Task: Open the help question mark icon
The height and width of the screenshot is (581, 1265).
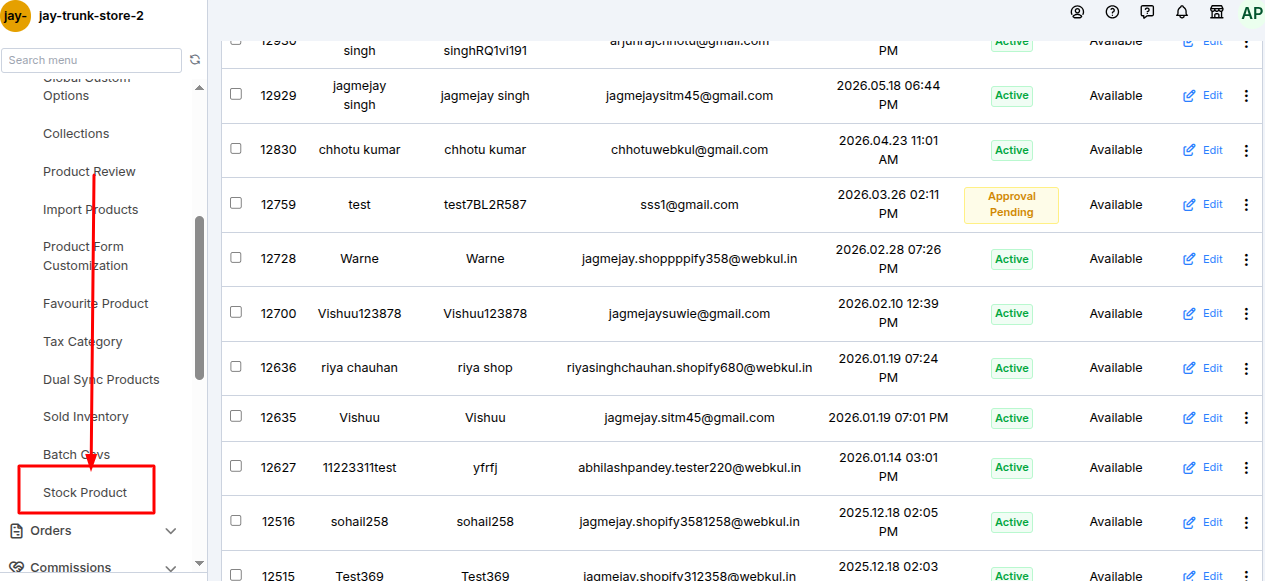Action: (x=1112, y=12)
